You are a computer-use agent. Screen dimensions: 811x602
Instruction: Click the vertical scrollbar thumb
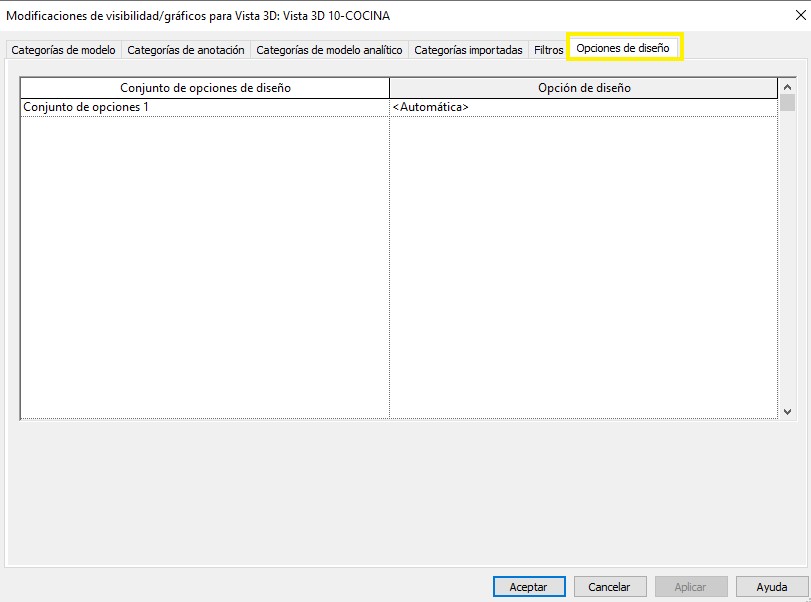point(787,103)
